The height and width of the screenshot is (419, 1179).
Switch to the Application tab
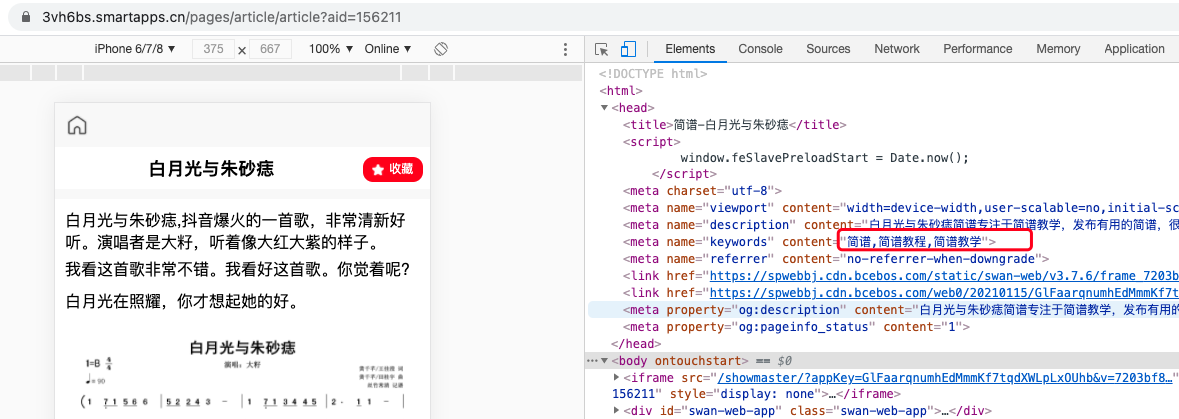click(1134, 49)
